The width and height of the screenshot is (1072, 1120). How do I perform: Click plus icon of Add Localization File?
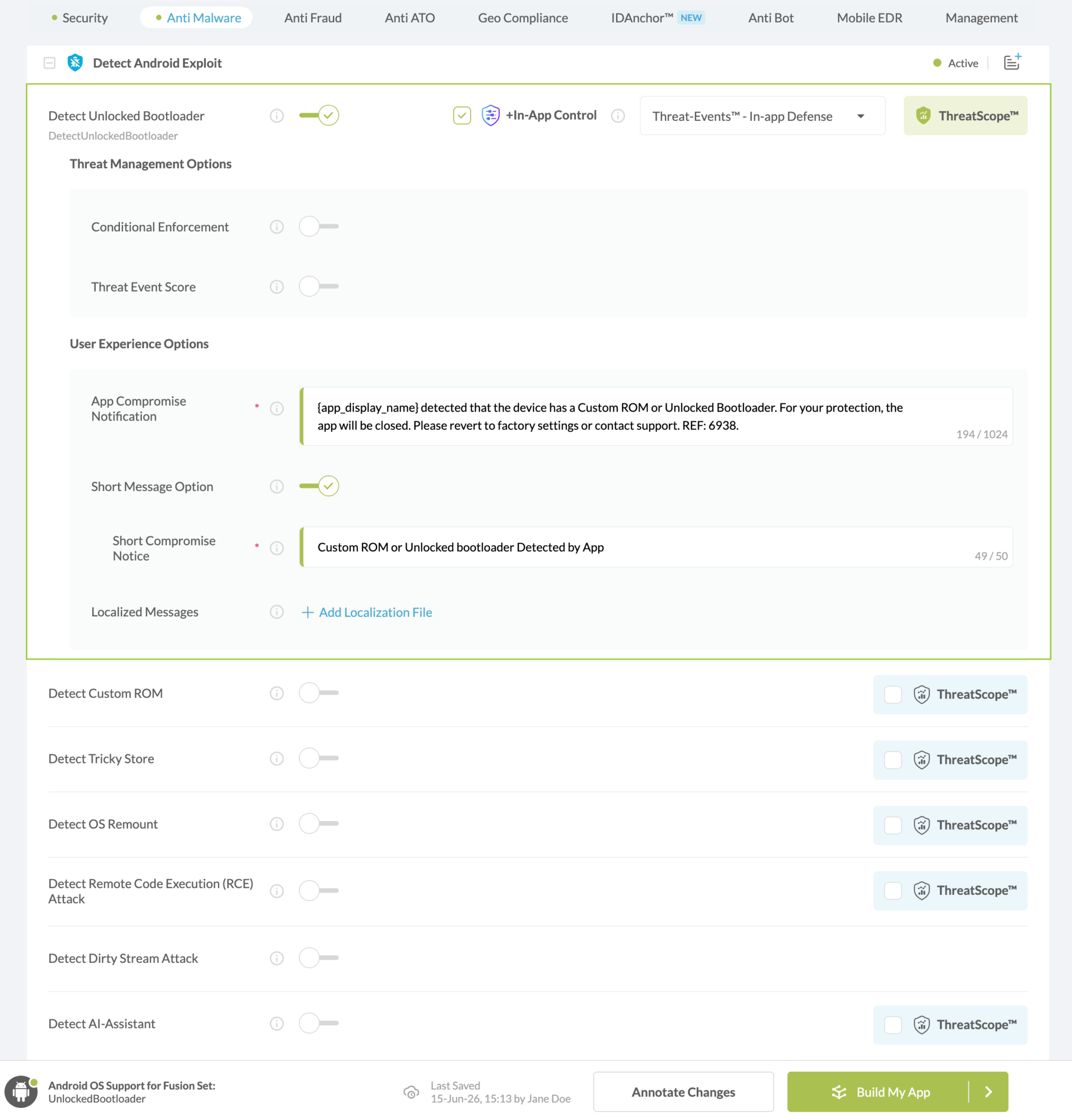[x=307, y=613]
